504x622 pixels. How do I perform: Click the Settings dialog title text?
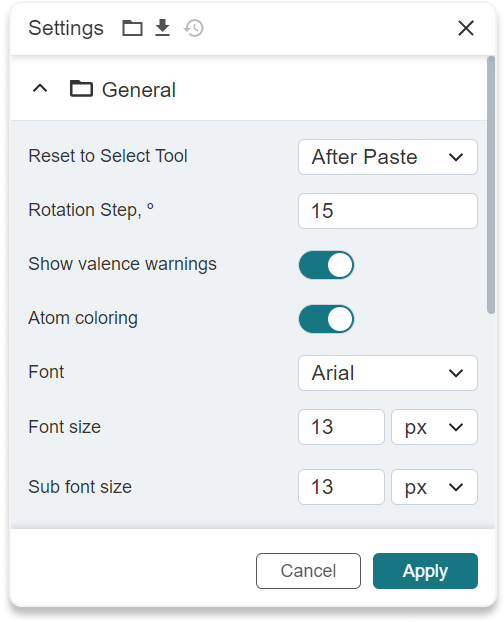(x=66, y=29)
